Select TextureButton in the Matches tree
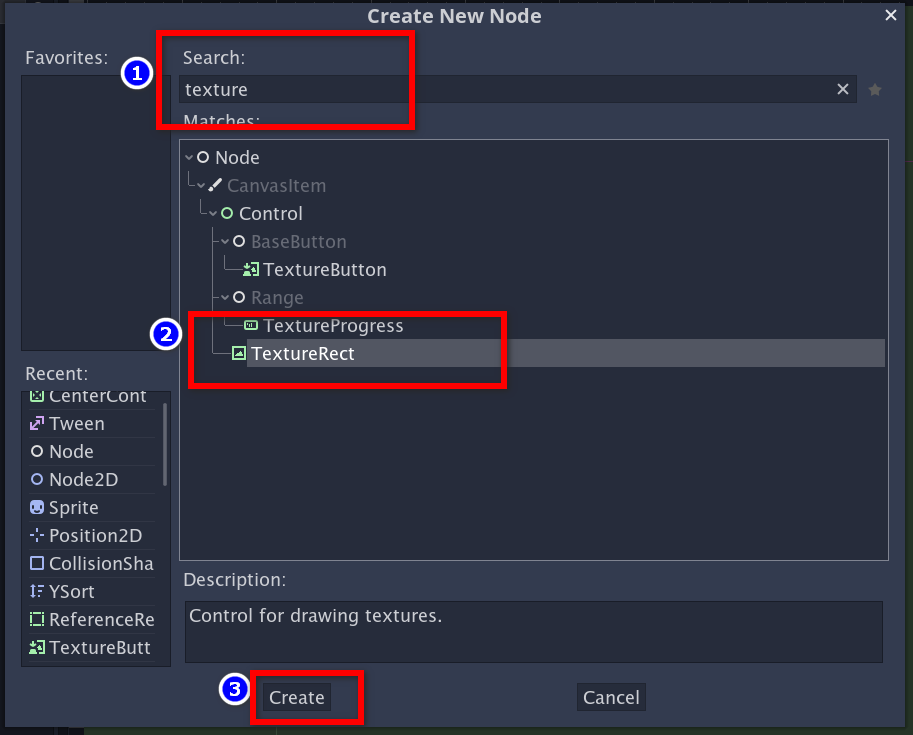Viewport: 913px width, 735px height. click(x=325, y=270)
